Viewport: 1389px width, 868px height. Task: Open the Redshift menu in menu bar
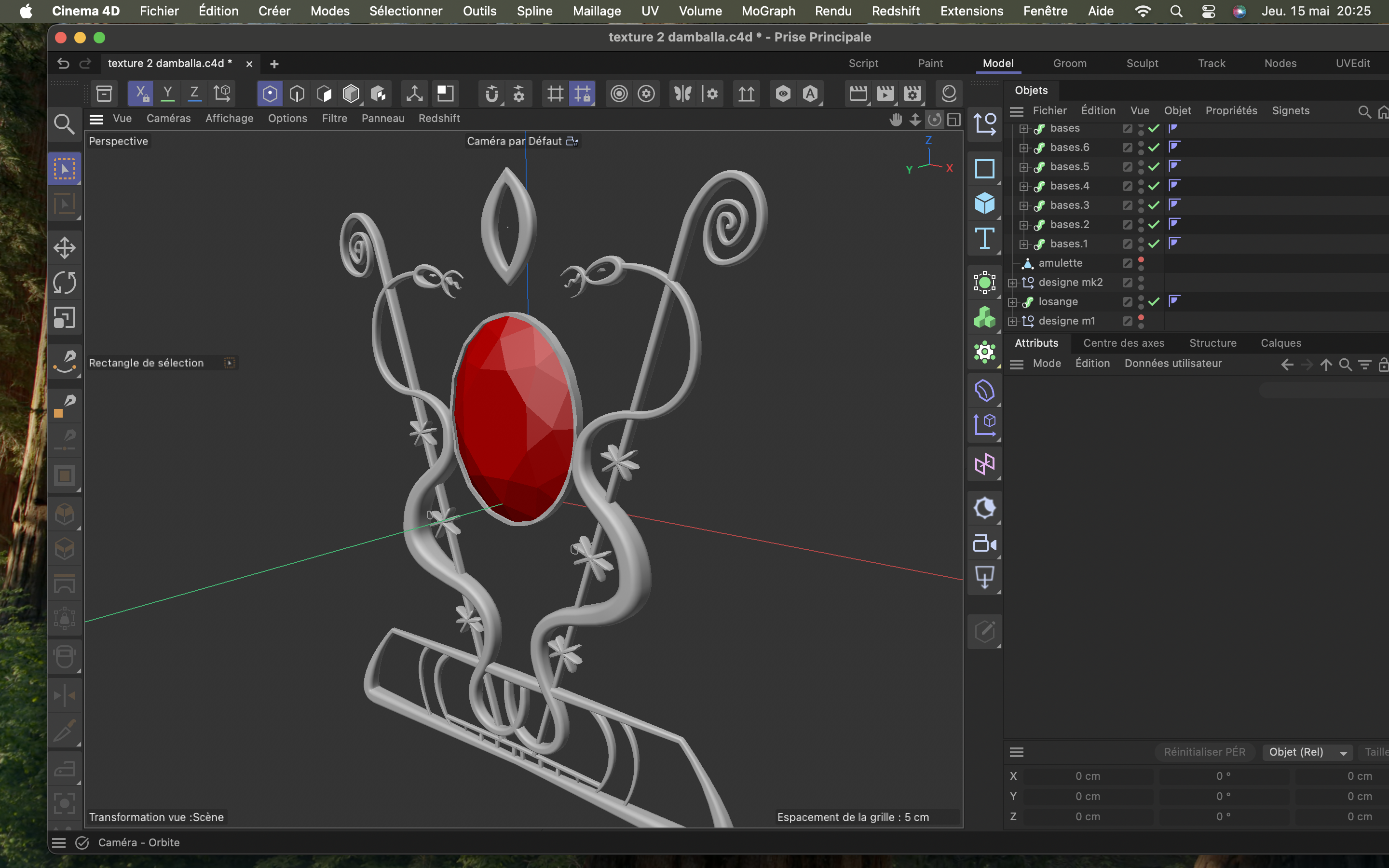pyautogui.click(x=896, y=11)
